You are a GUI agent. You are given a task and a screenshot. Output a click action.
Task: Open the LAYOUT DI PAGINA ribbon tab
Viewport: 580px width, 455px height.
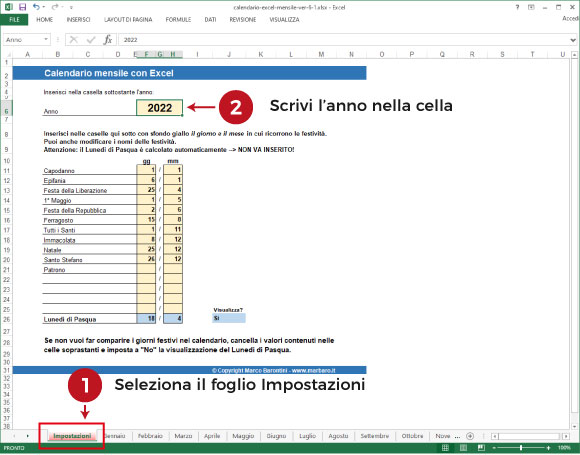click(128, 20)
